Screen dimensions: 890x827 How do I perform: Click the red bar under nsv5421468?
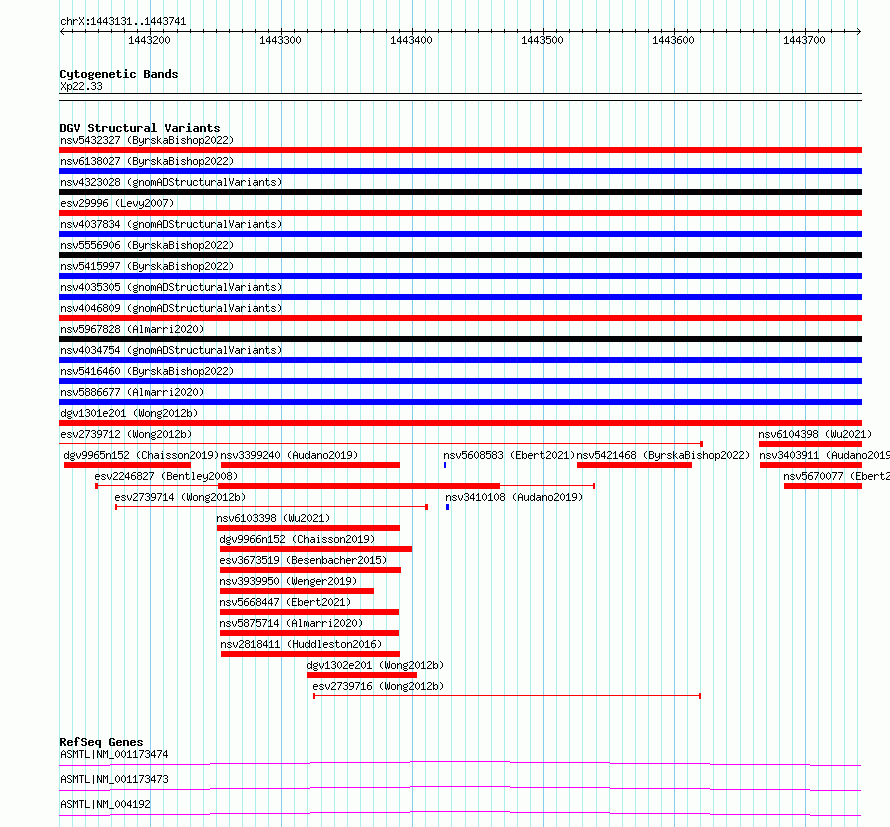click(x=635, y=465)
